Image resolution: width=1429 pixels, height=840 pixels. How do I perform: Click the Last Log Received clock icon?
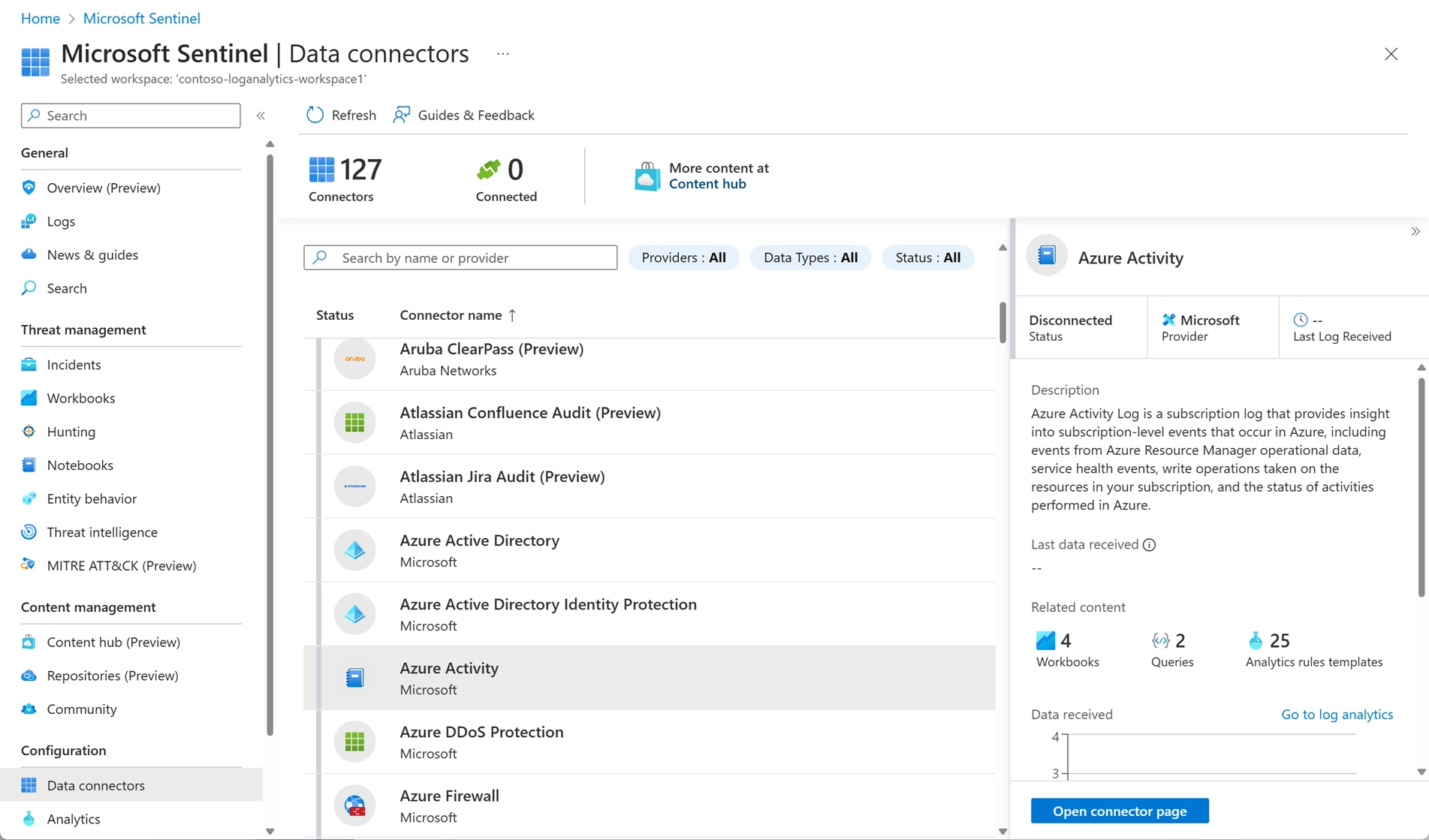pos(1301,320)
